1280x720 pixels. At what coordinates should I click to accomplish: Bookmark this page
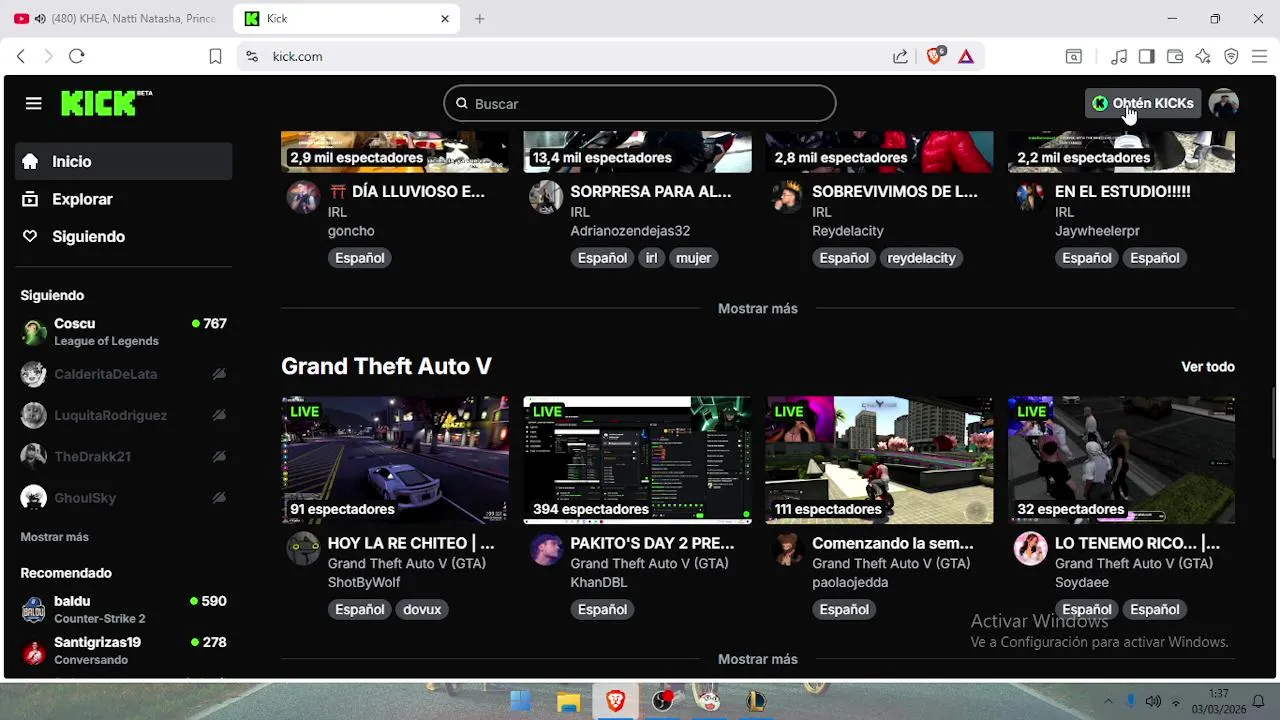point(215,57)
